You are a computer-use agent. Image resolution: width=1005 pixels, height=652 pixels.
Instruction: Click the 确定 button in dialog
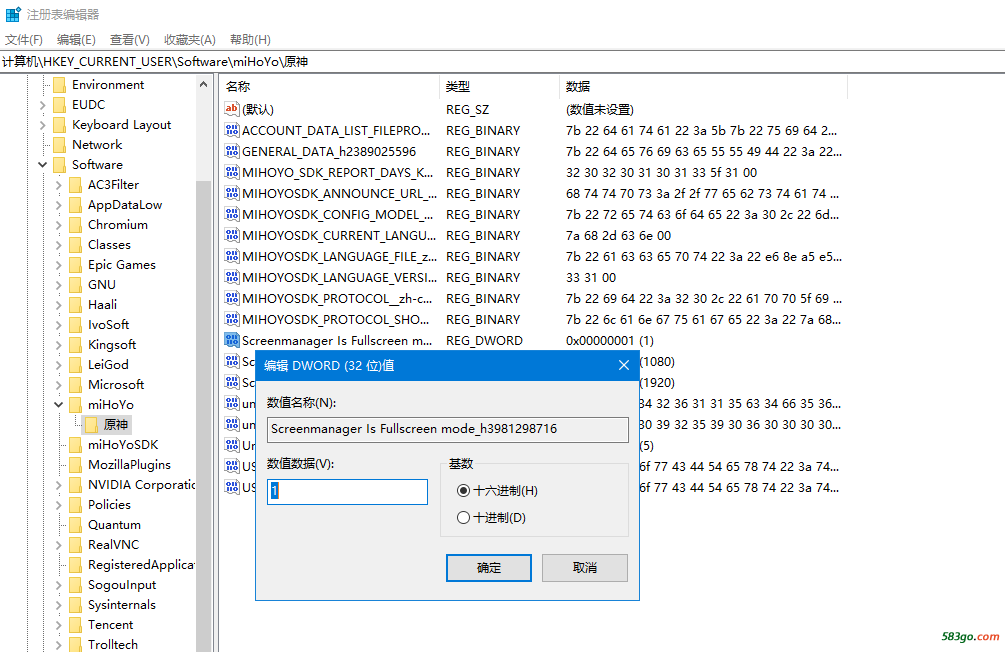(489, 567)
